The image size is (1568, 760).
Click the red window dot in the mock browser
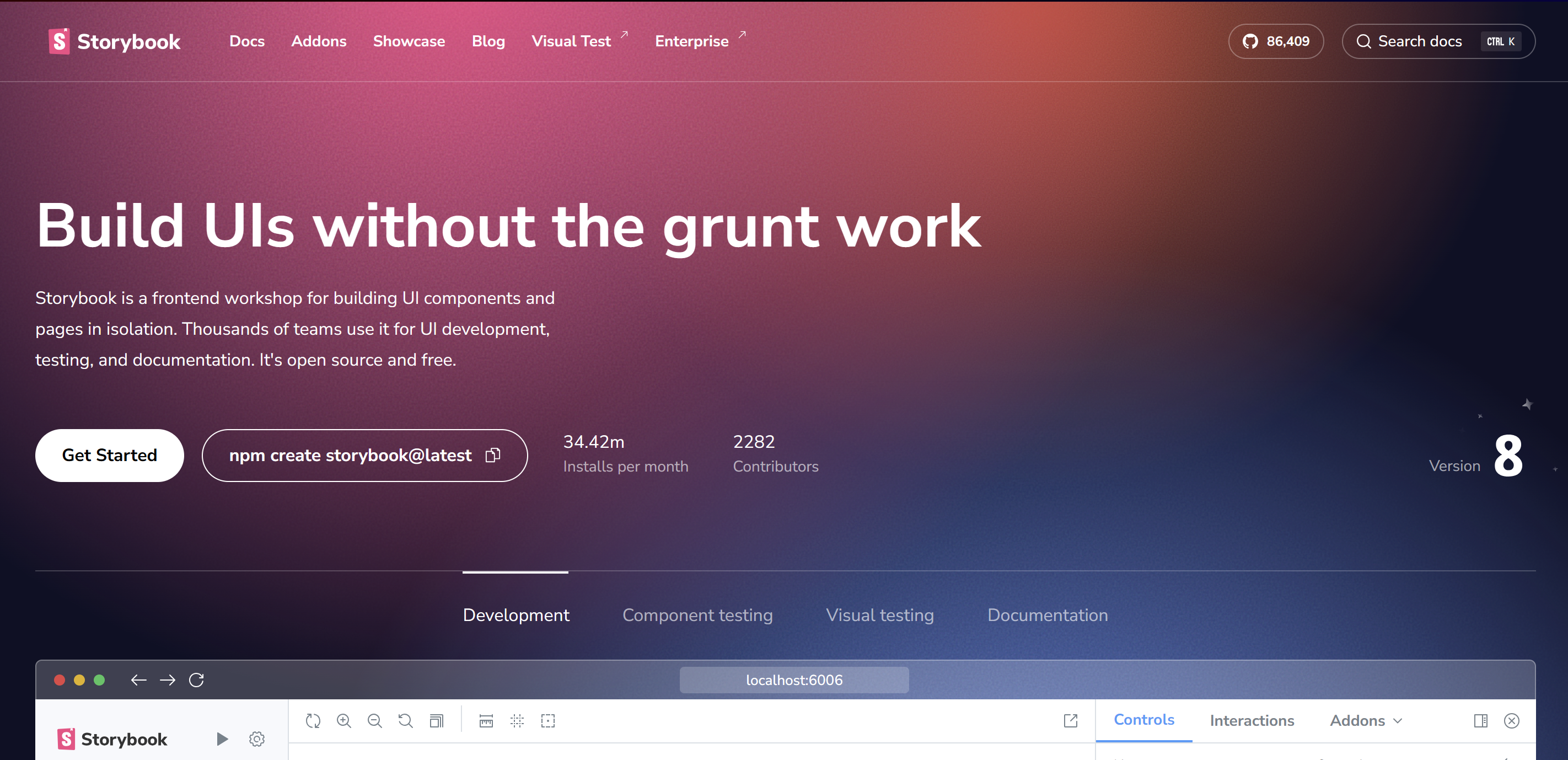click(x=60, y=679)
